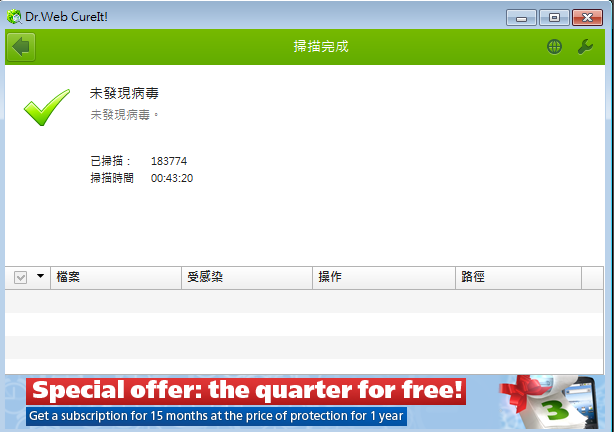This screenshot has height=432, width=614.
Task: Click the 15 months subscription offer text
Action: point(216,416)
